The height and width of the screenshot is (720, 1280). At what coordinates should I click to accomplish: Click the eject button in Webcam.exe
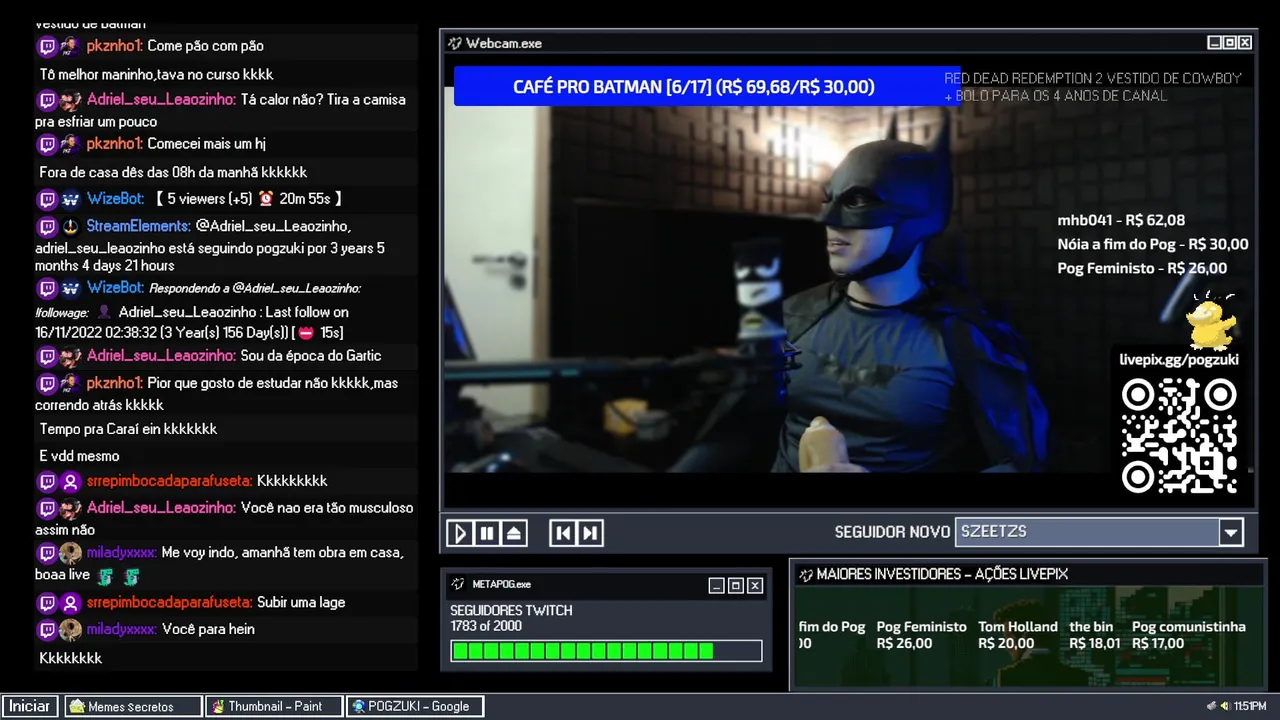tap(514, 533)
